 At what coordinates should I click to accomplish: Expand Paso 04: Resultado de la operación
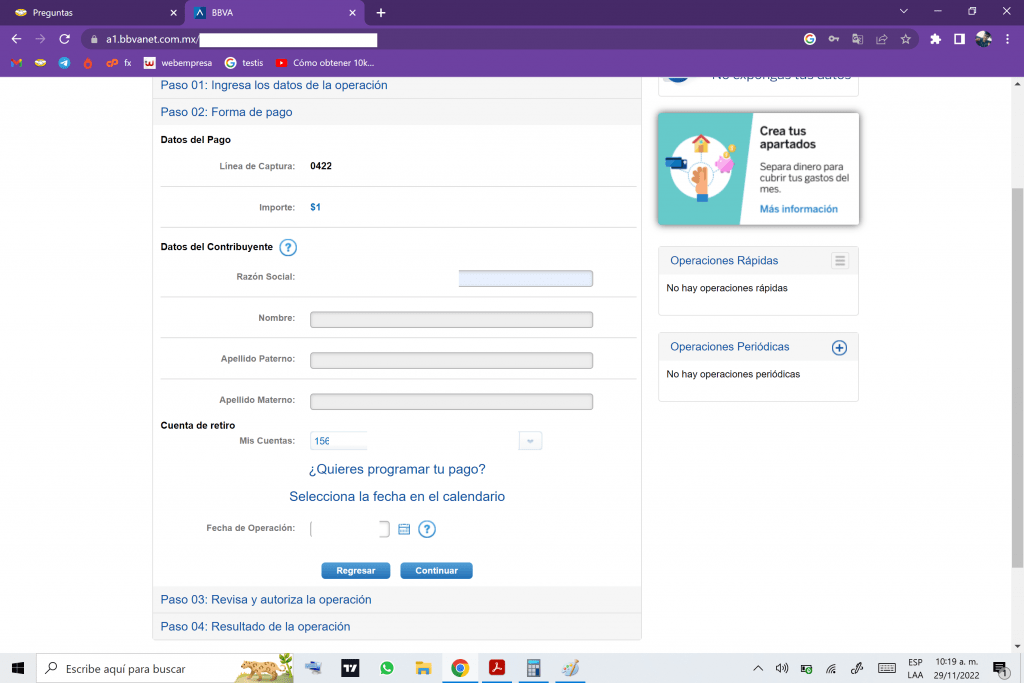(x=255, y=627)
